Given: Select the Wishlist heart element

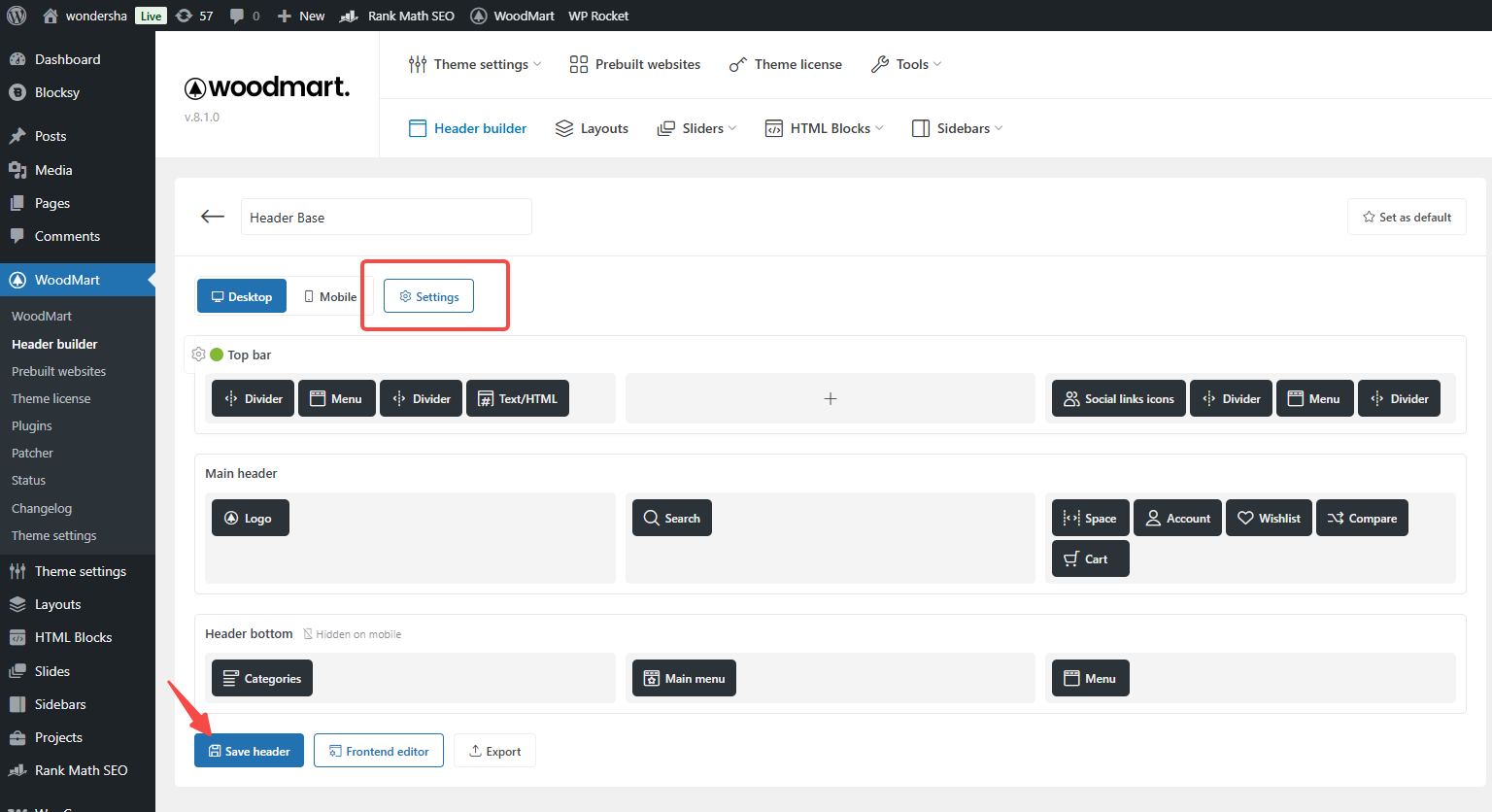Looking at the screenshot, I should click(1269, 518).
